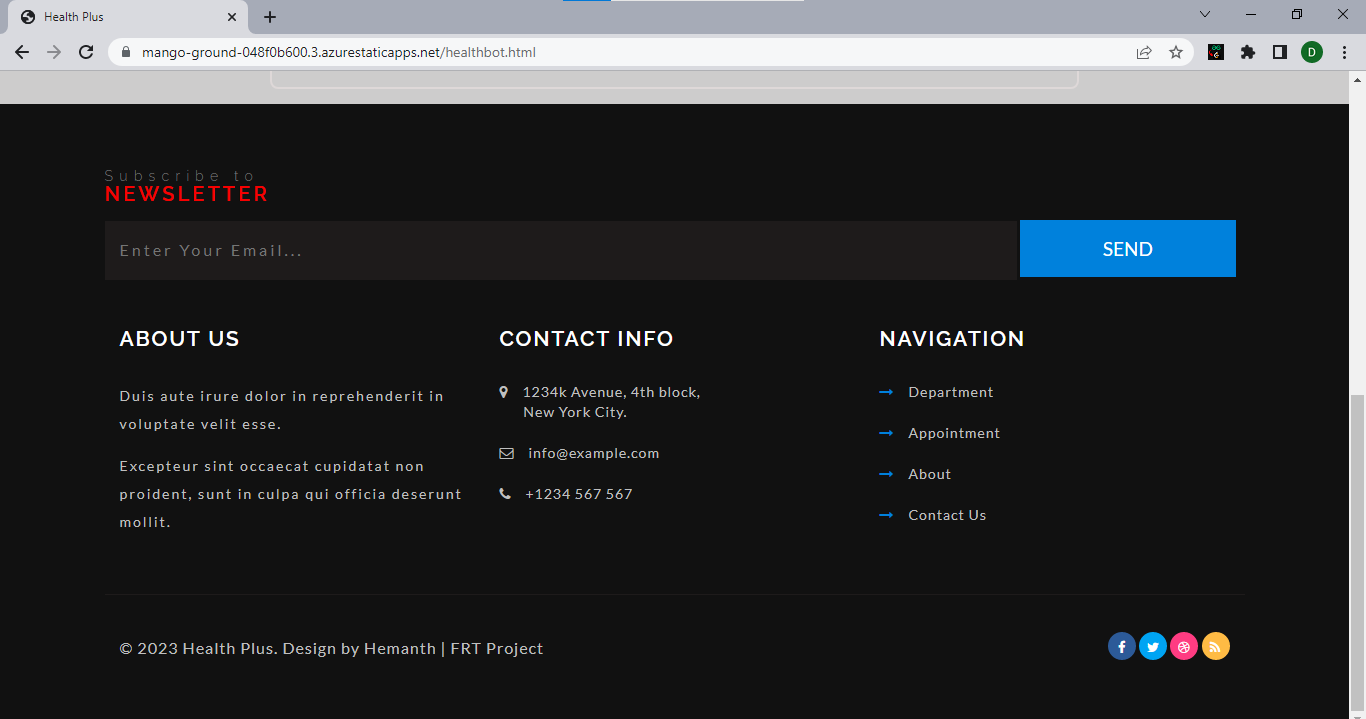Viewport: 1366px width, 719px height.
Task: Click the Dribbble social icon
Action: pos(1184,646)
